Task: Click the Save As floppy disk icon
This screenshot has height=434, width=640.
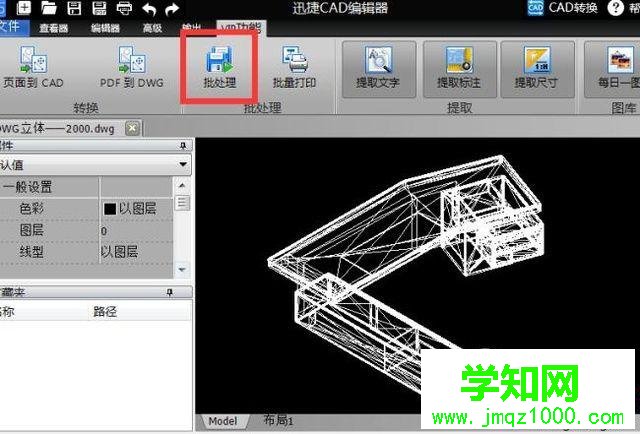Action: (x=99, y=8)
